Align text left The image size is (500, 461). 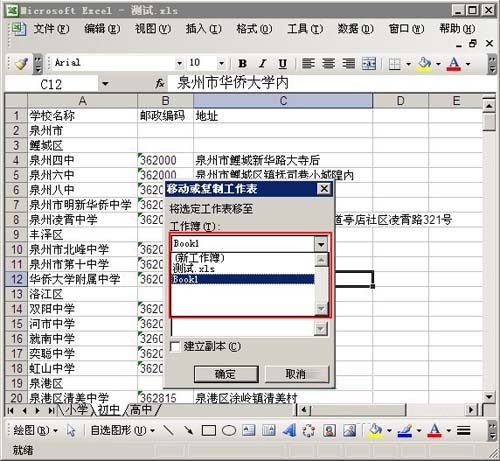(x=308, y=63)
